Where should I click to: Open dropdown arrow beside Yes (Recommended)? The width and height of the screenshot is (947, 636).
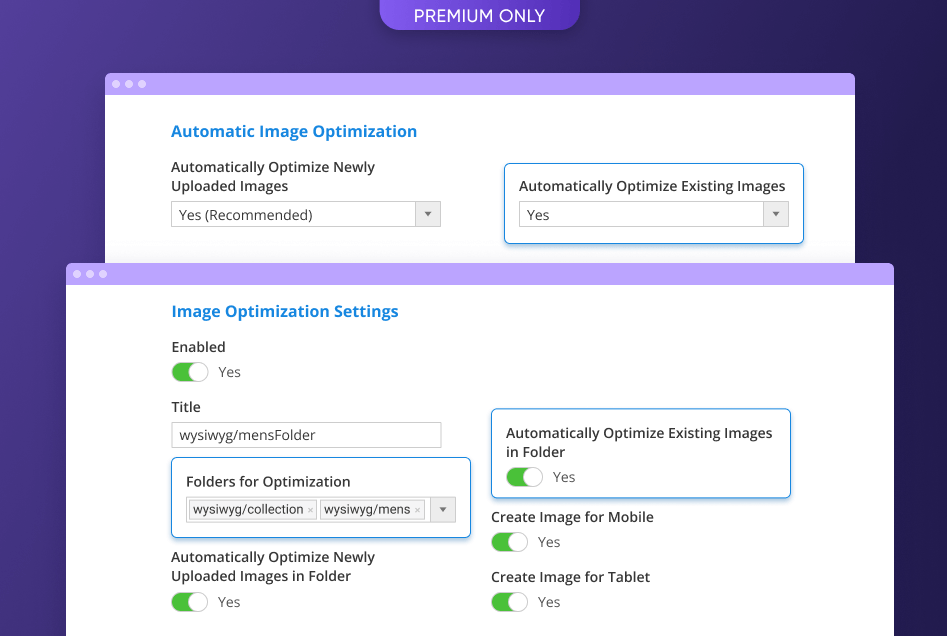(428, 214)
